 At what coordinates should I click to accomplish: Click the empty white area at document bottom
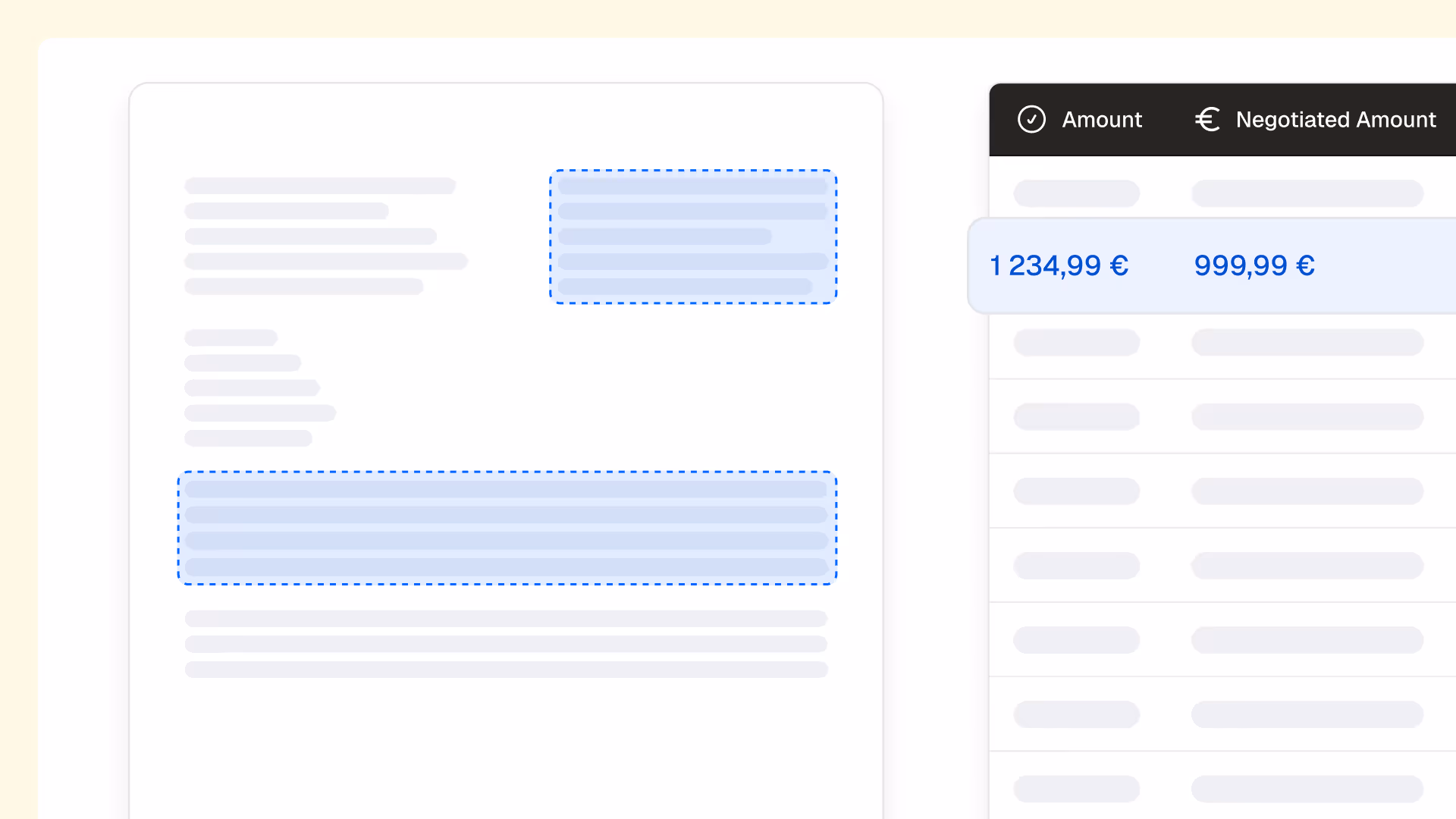(506, 751)
